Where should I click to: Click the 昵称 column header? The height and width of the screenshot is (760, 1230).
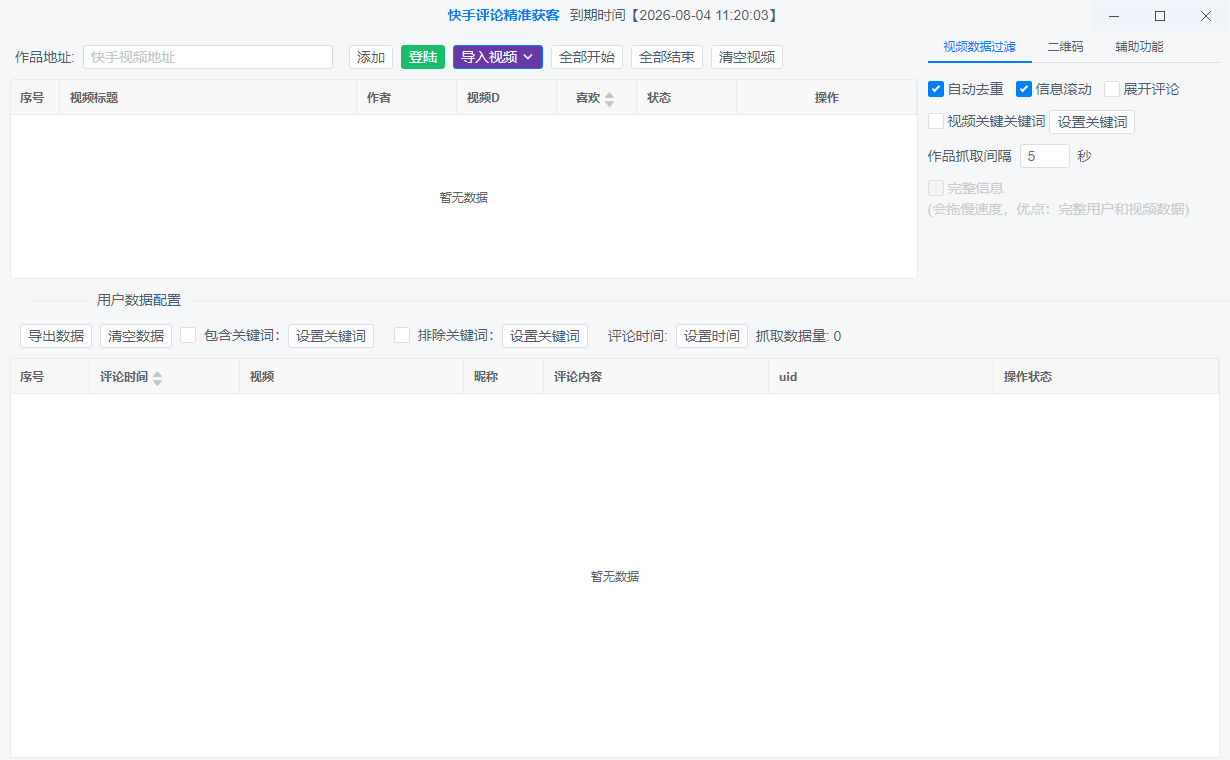coord(503,377)
